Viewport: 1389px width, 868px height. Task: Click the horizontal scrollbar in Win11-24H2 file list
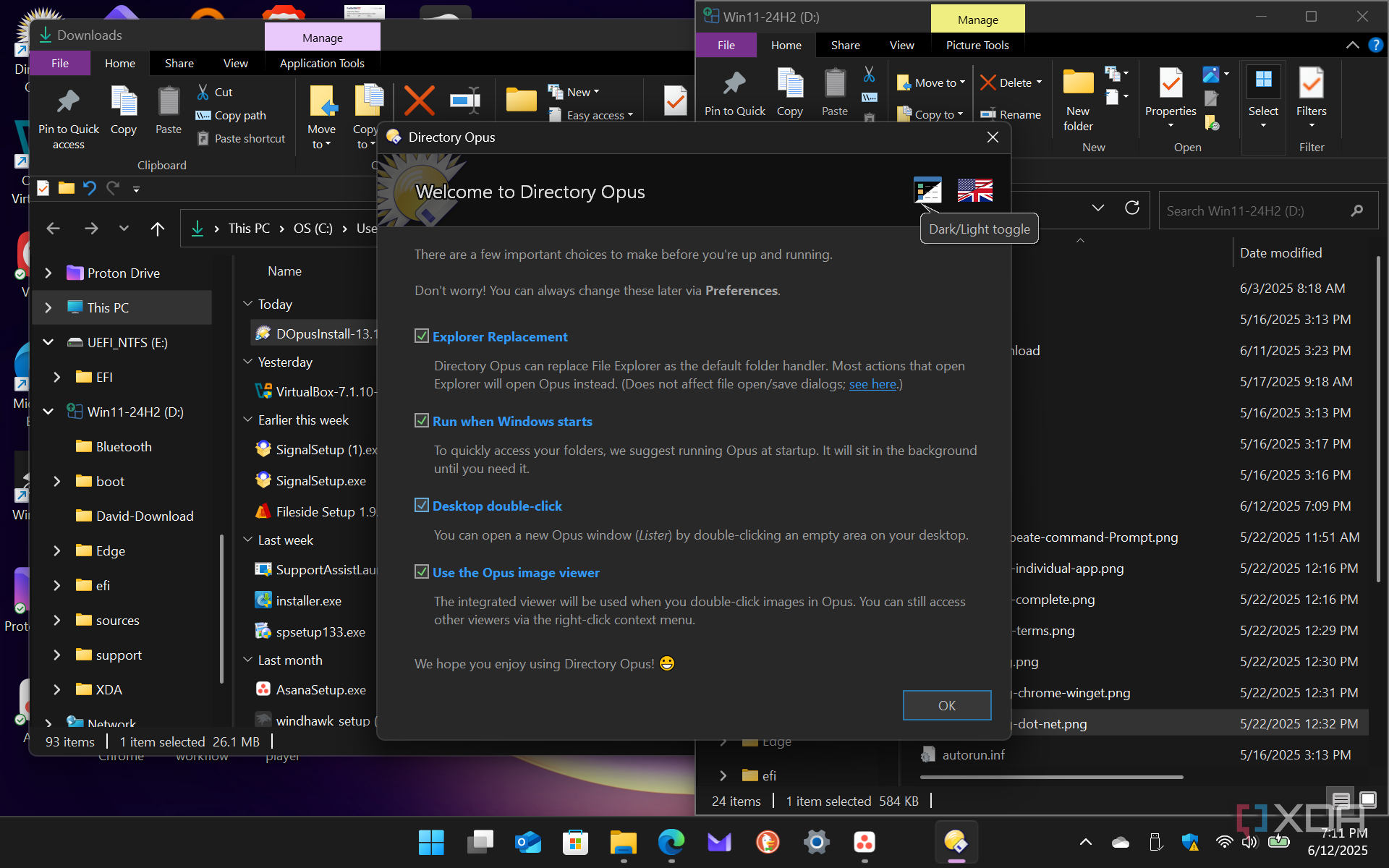(1051, 777)
